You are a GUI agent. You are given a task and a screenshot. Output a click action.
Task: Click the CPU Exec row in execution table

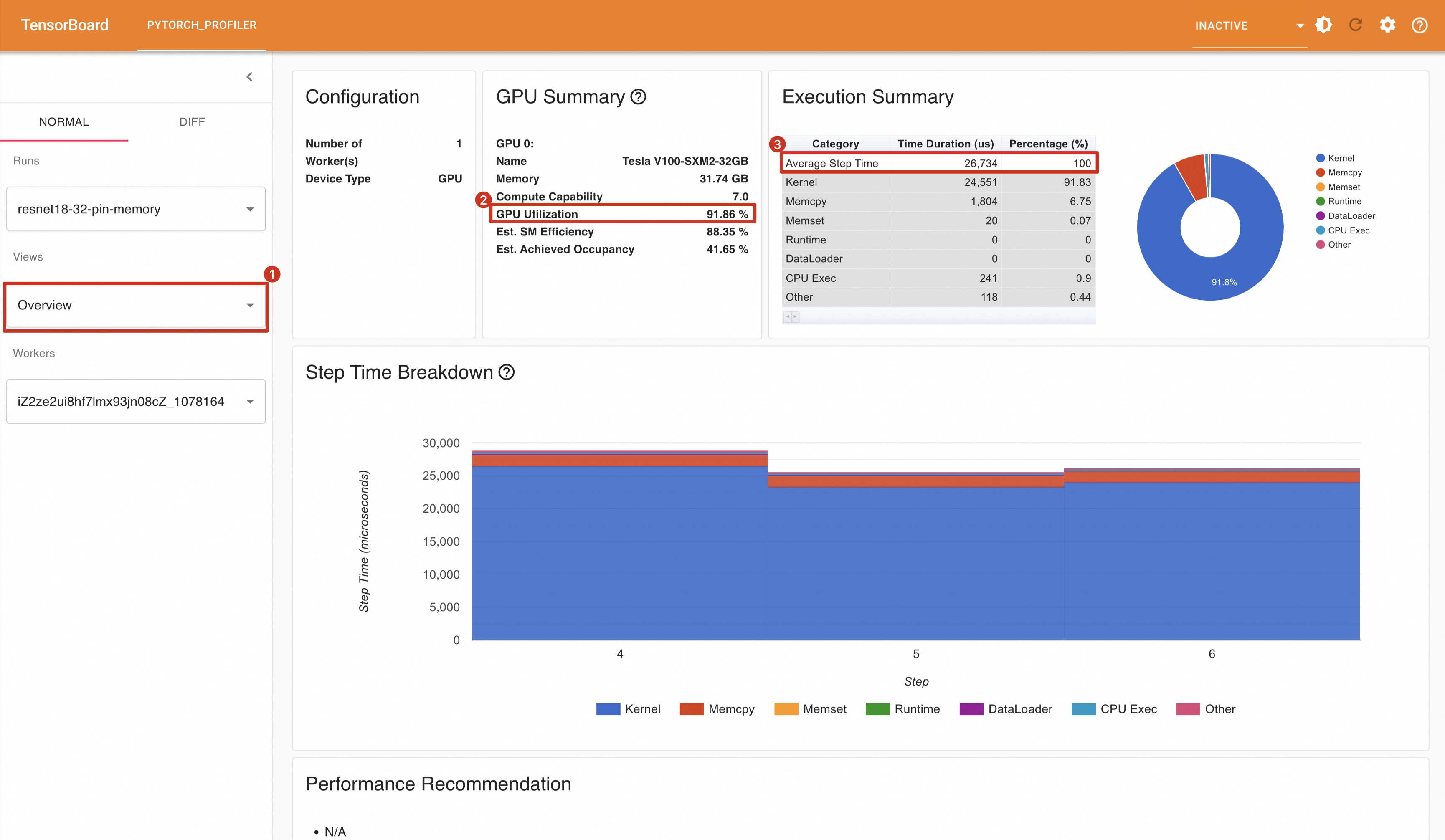tap(939, 278)
